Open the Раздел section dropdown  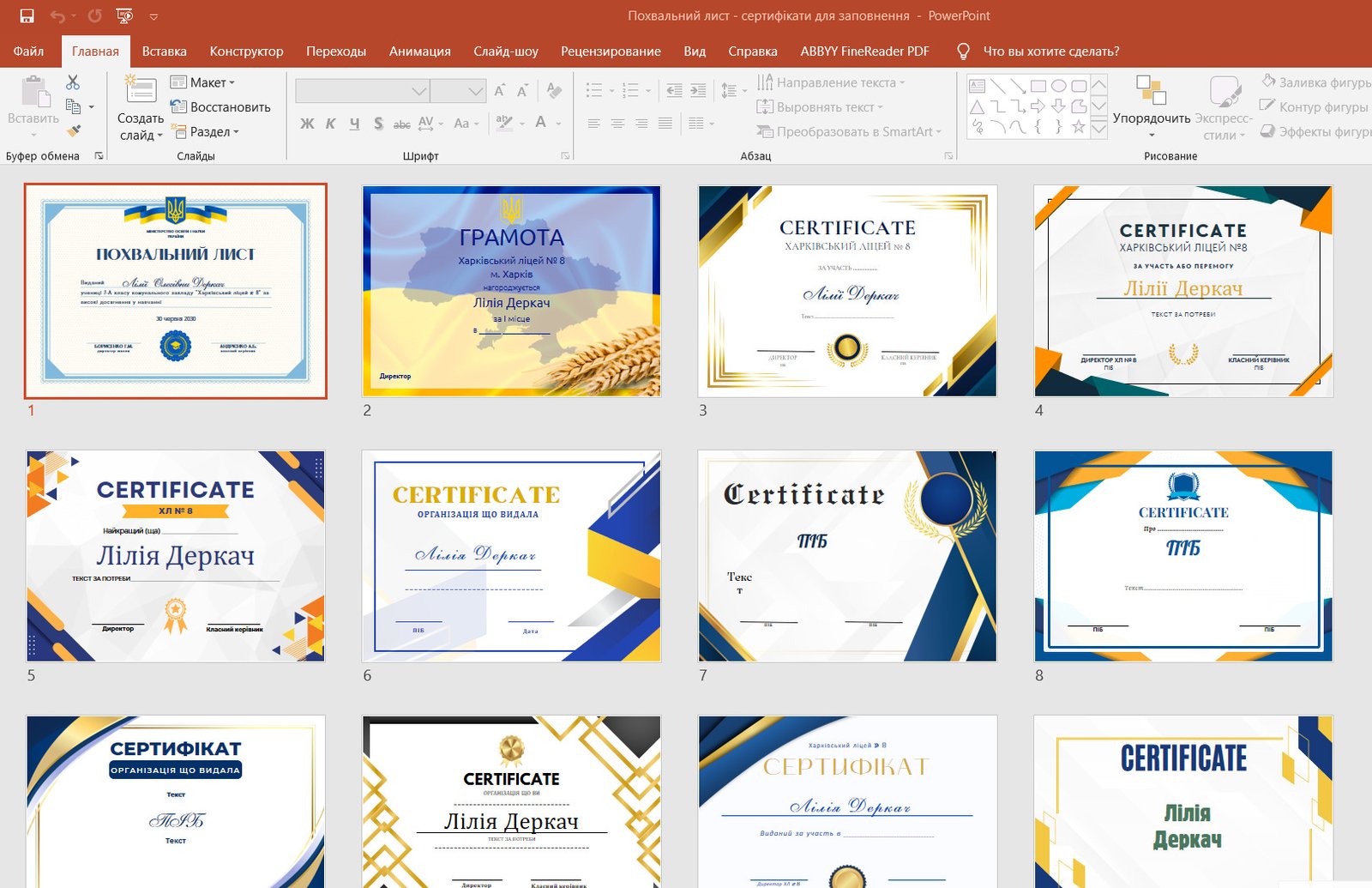click(x=205, y=131)
